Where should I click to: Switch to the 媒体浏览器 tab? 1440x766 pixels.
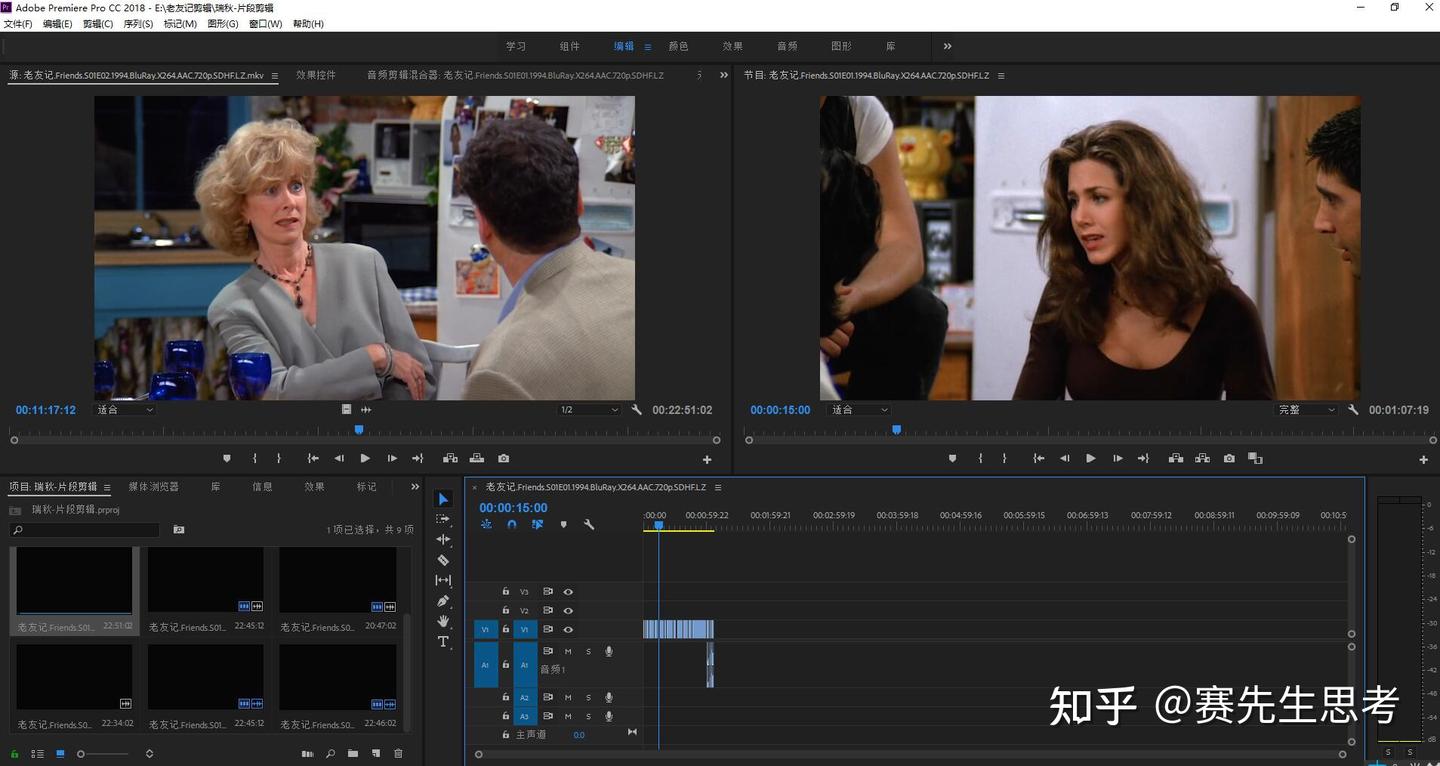click(153, 487)
